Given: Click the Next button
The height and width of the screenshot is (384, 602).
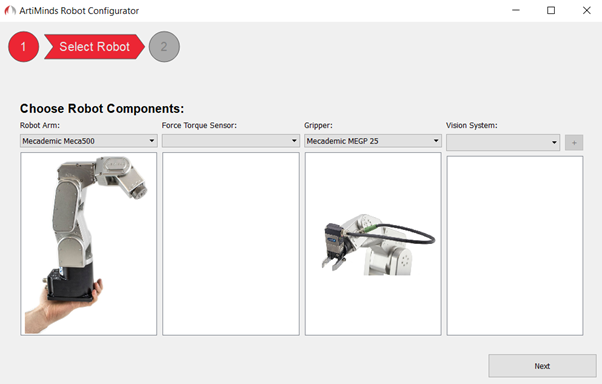Looking at the screenshot, I should point(542,366).
